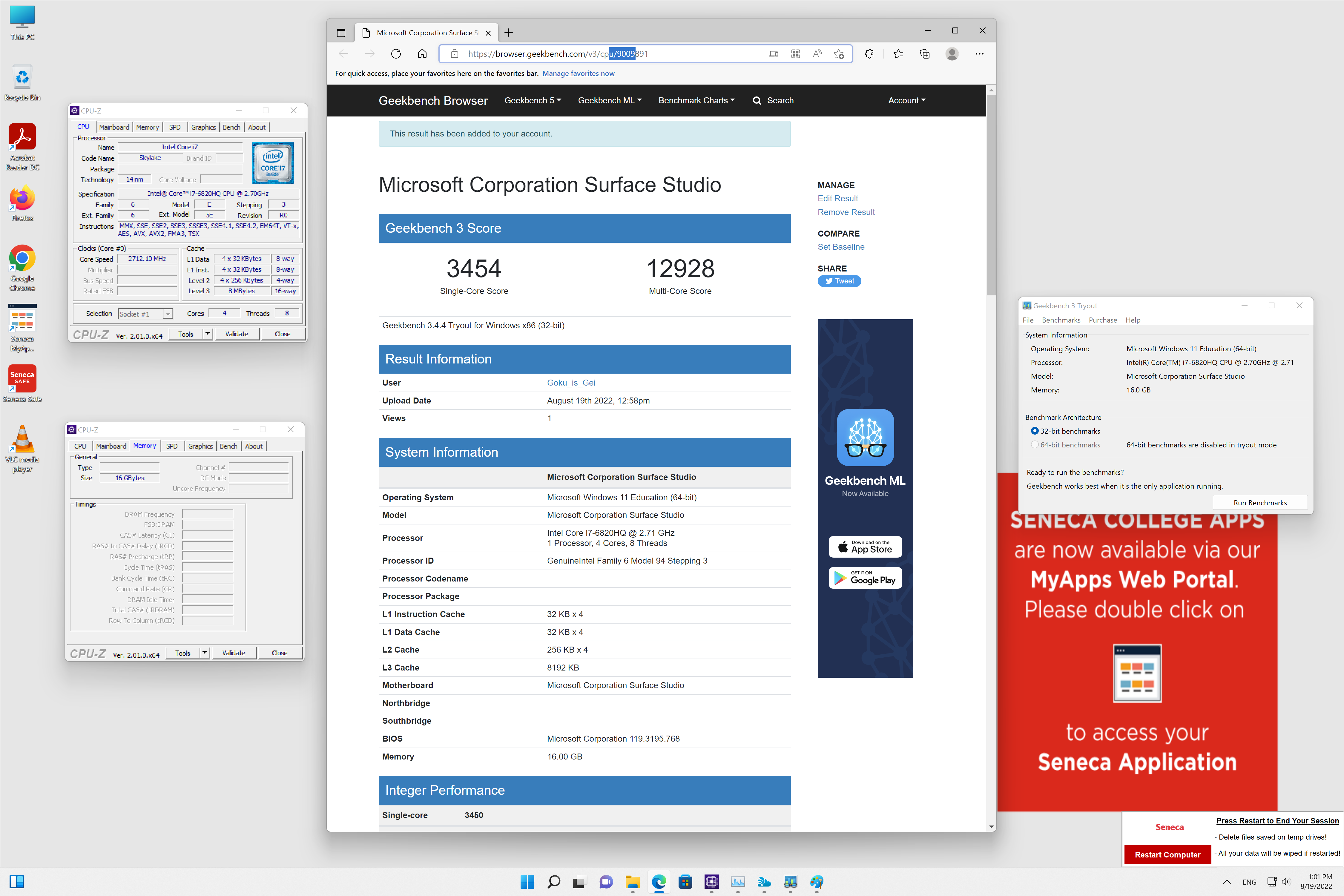Open Edge profile avatar
The image size is (1344, 896).
[x=952, y=54]
